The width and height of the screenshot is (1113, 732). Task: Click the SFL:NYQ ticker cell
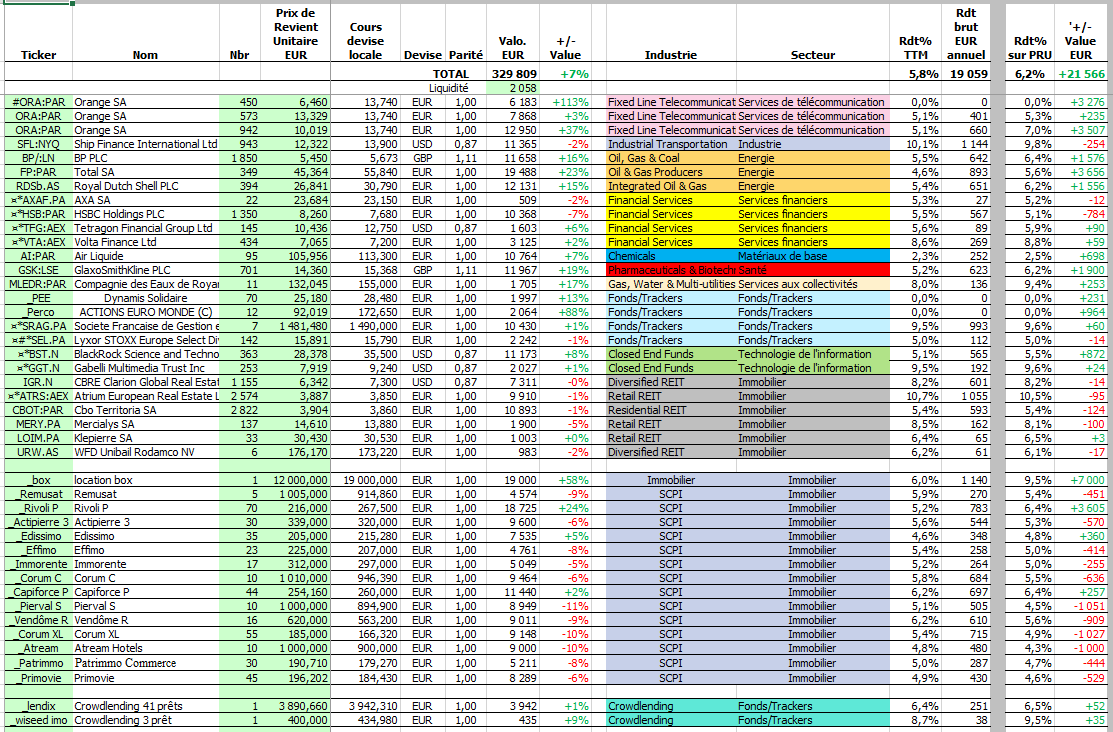point(38,144)
